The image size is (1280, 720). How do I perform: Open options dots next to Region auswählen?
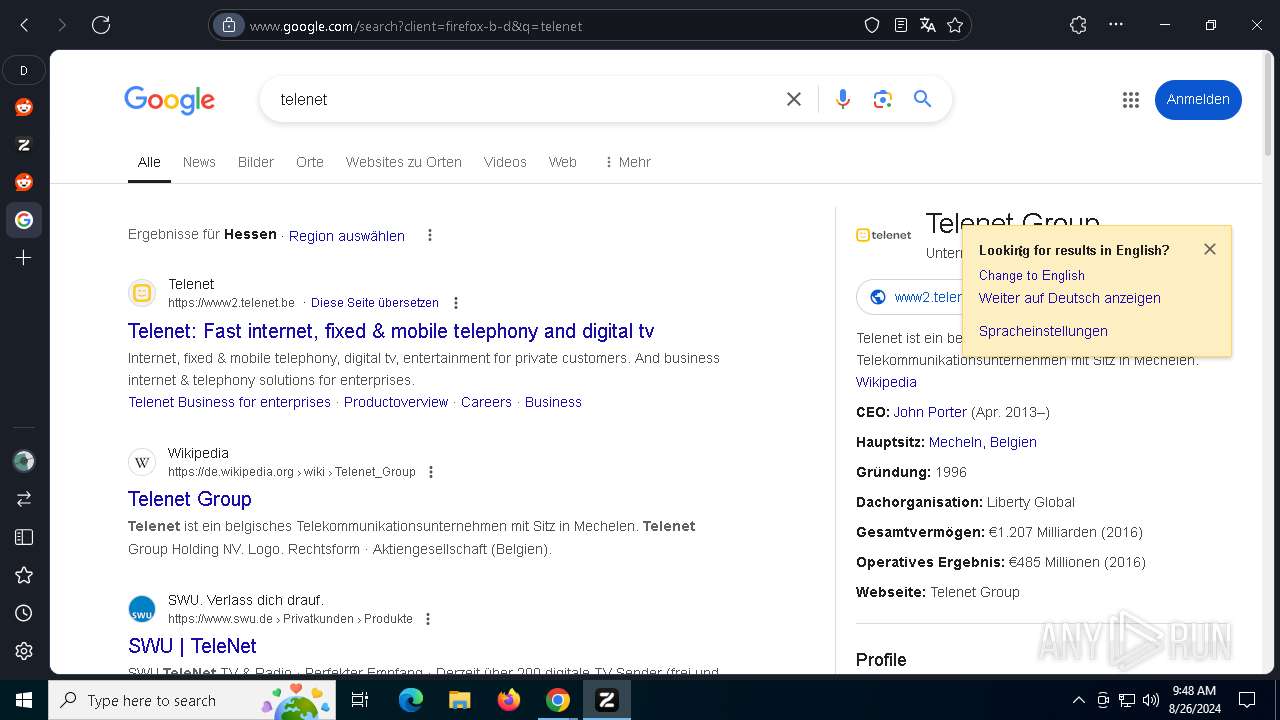pos(430,235)
